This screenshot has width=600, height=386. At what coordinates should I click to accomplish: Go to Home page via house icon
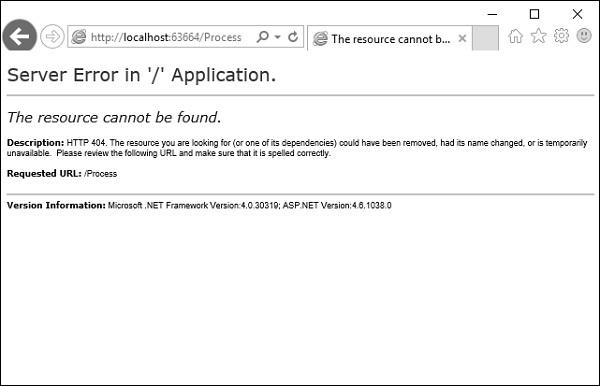pyautogui.click(x=515, y=36)
